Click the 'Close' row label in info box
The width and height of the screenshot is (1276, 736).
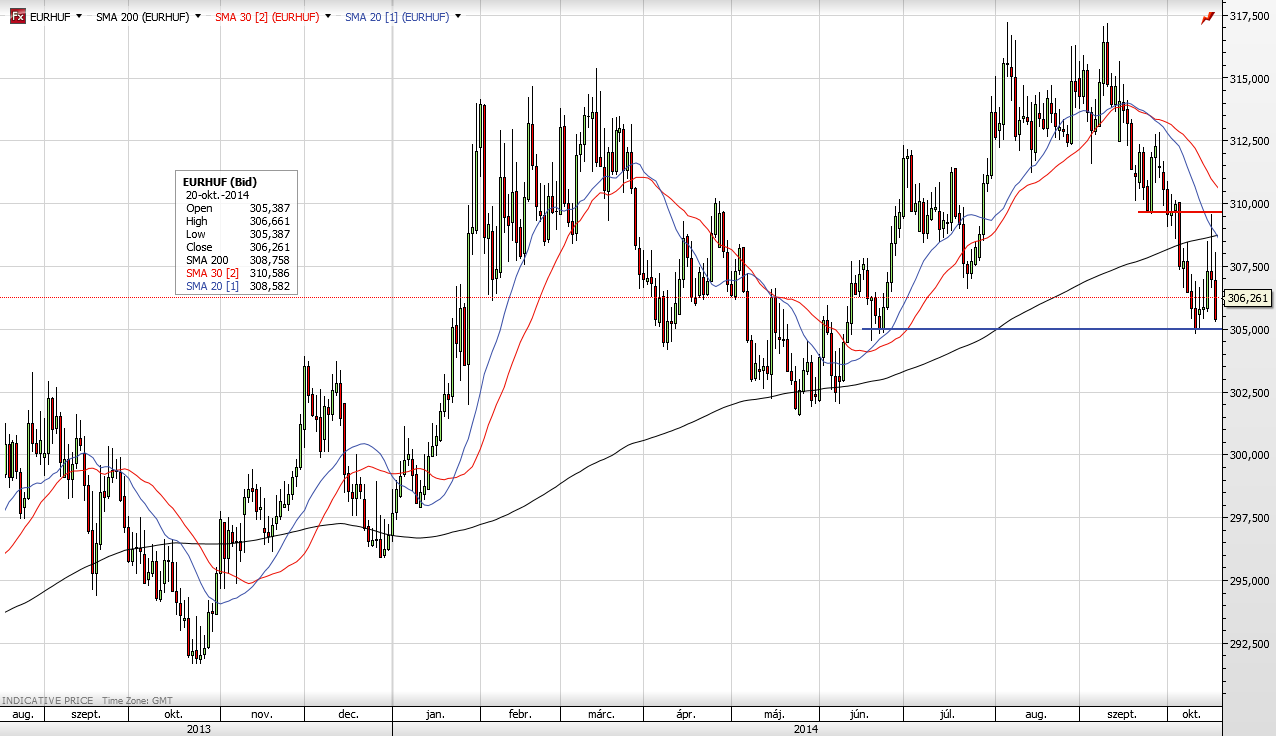pos(199,247)
